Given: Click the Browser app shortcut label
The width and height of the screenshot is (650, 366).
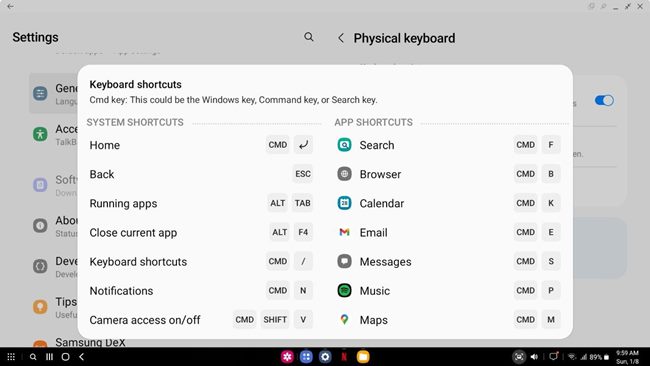Looking at the screenshot, I should 380,174.
